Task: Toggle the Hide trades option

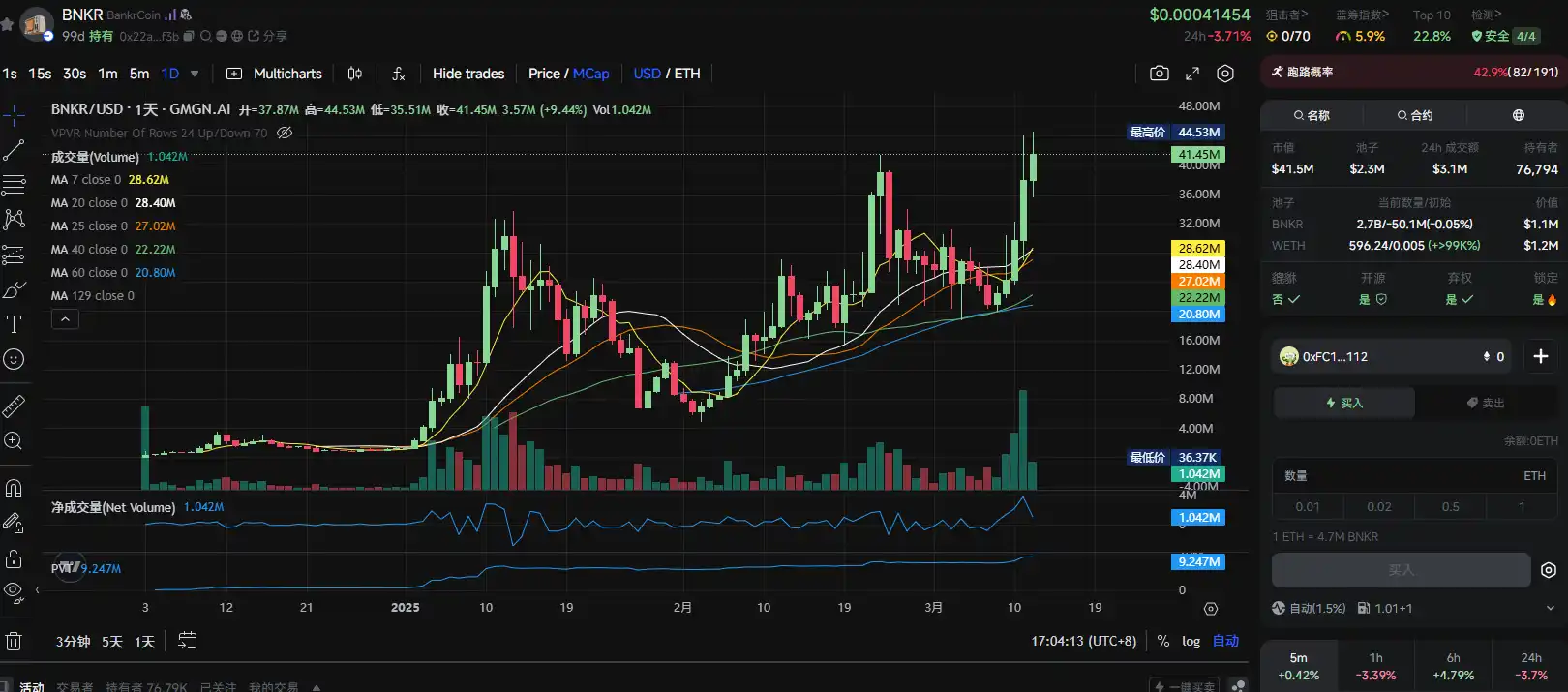Action: tap(467, 74)
